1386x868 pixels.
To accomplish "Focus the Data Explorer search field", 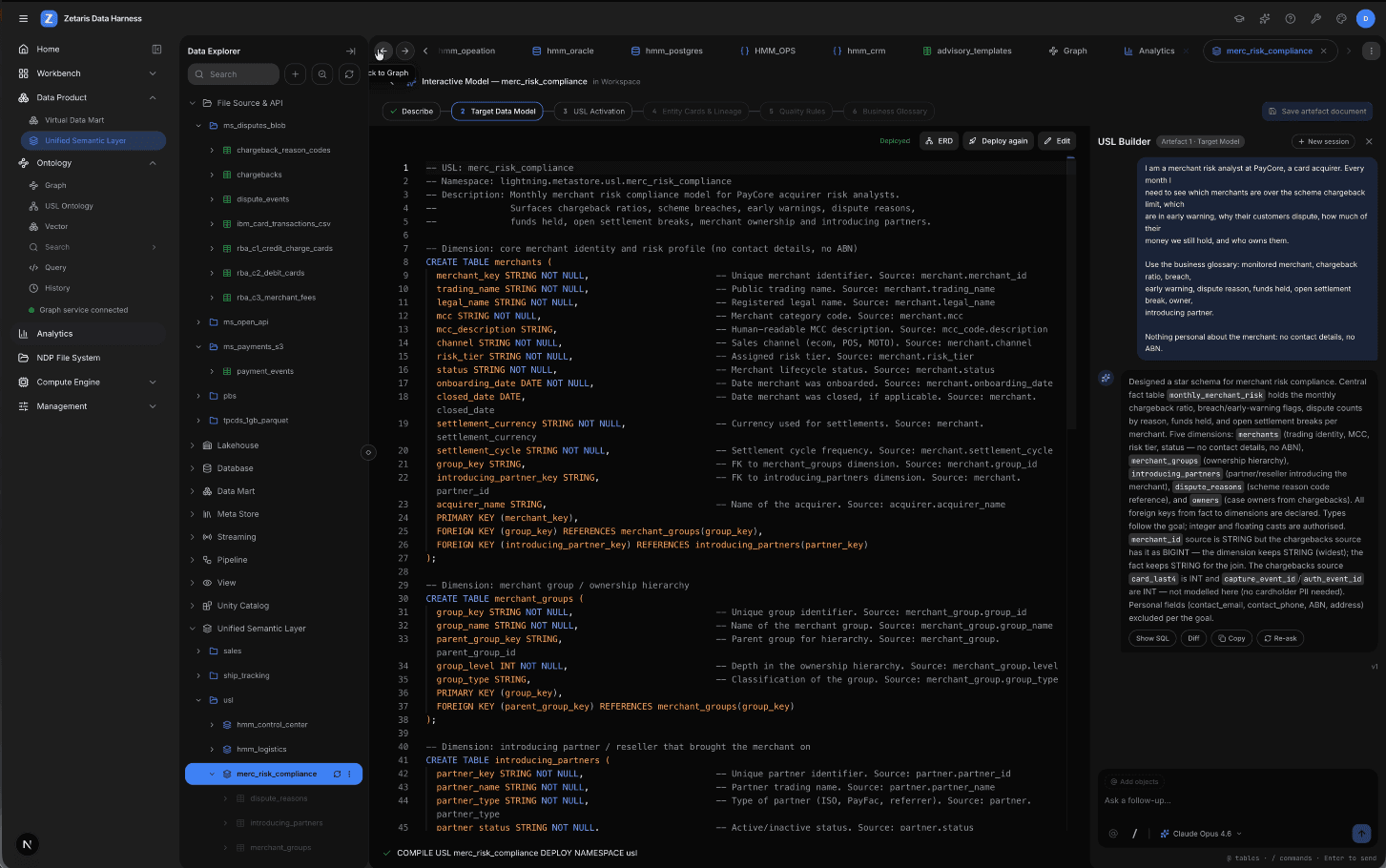I will coord(234,73).
